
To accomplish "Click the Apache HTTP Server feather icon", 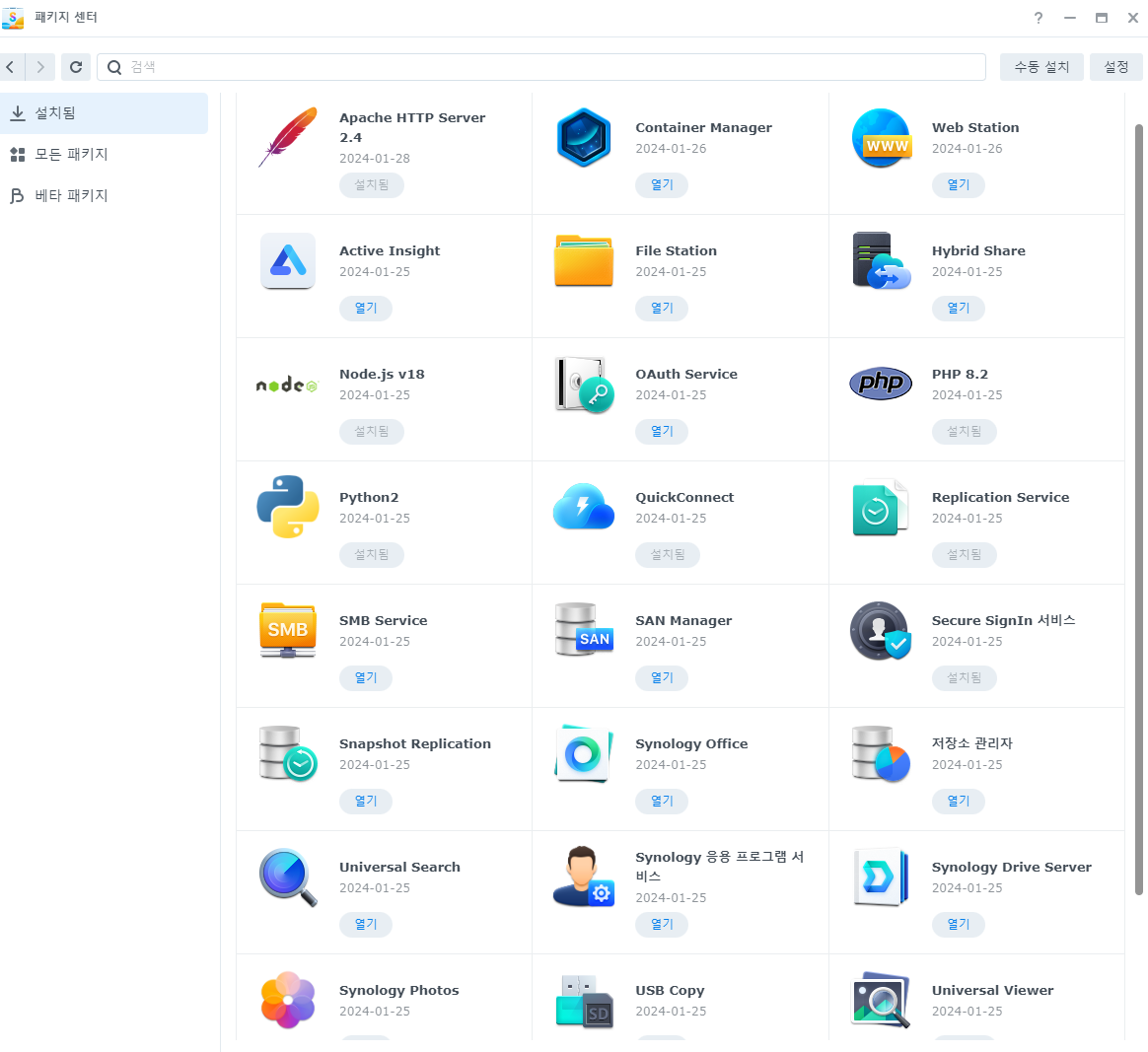I will coord(288,138).
